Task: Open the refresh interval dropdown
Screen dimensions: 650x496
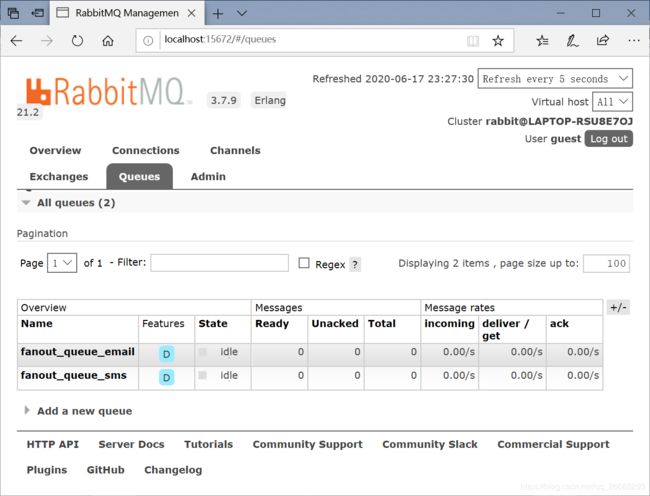Action: (x=555, y=79)
